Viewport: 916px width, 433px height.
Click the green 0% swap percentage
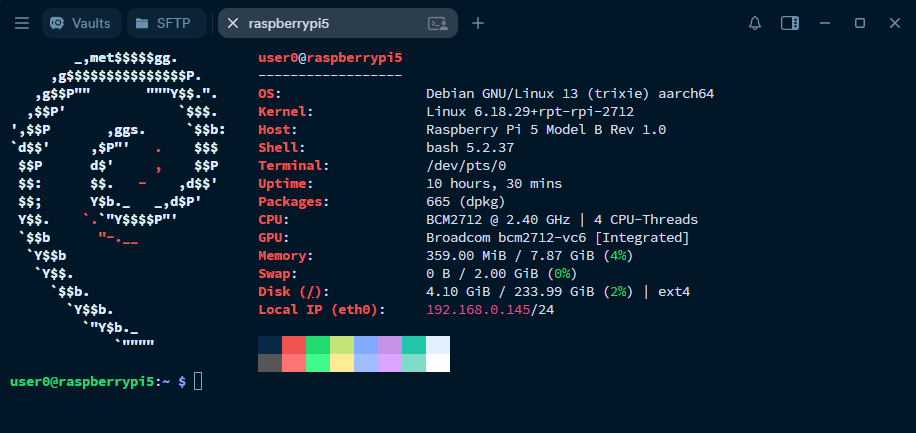click(x=562, y=274)
